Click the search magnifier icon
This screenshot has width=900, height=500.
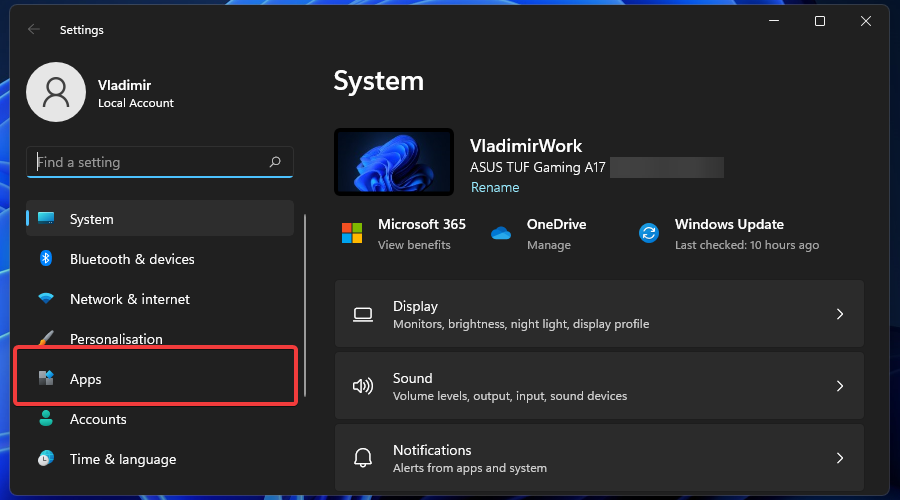[275, 162]
